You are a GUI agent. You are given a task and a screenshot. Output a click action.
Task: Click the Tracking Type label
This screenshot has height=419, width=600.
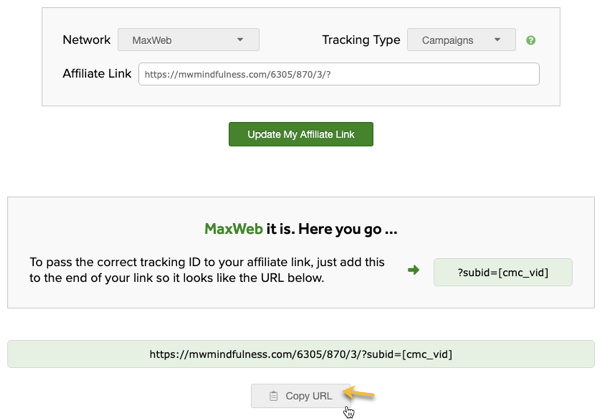(361, 40)
